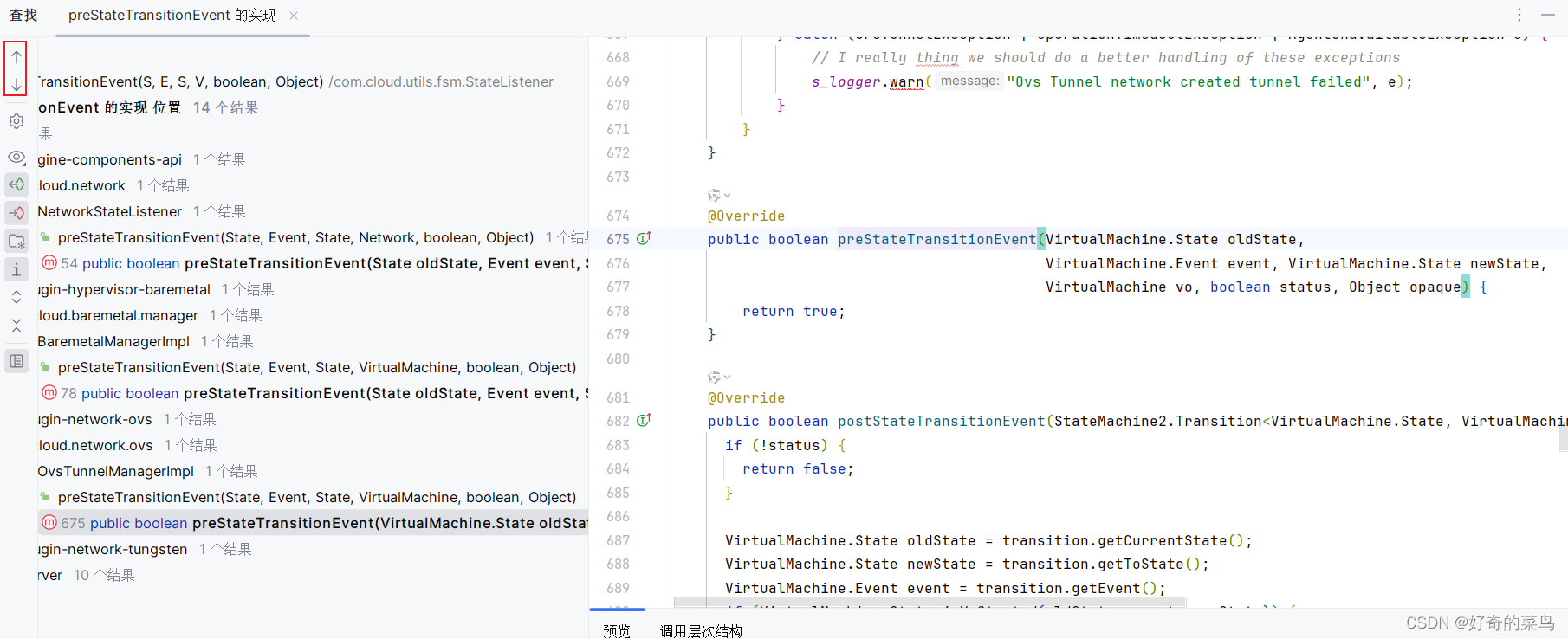The width and height of the screenshot is (1568, 639).
Task: Toggle show read access filter icon
Action: [16, 184]
